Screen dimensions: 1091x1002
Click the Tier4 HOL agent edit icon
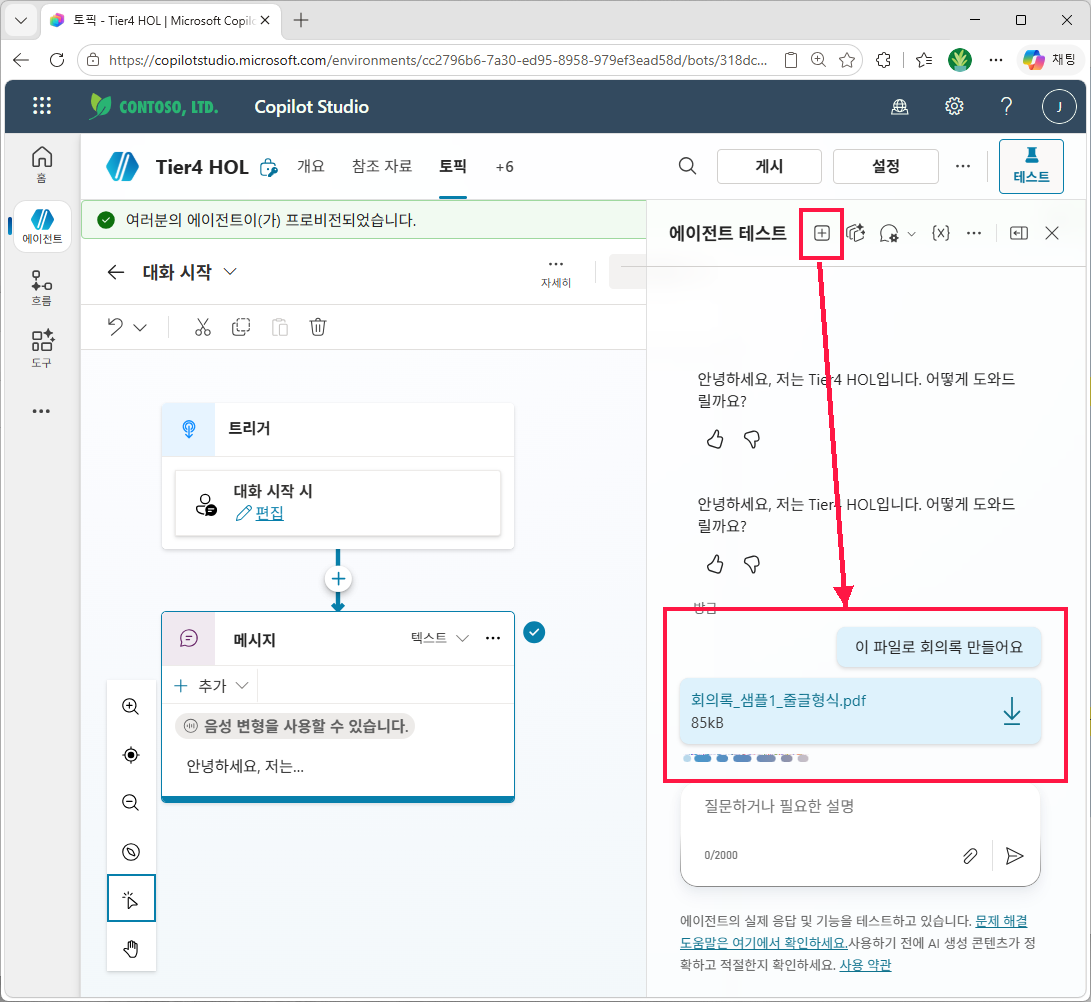click(x=268, y=168)
